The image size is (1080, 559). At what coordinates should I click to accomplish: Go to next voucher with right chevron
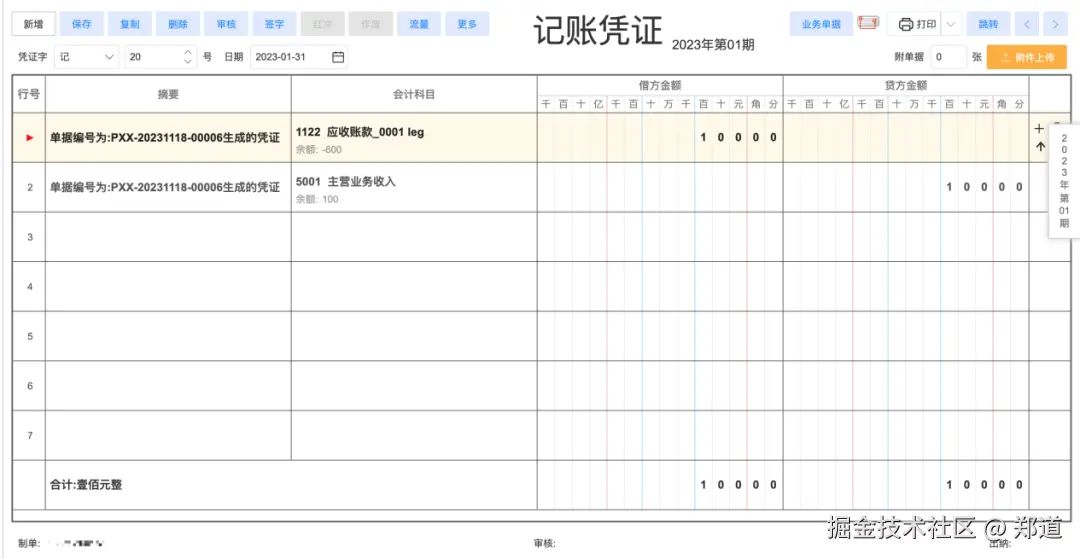(x=1055, y=24)
